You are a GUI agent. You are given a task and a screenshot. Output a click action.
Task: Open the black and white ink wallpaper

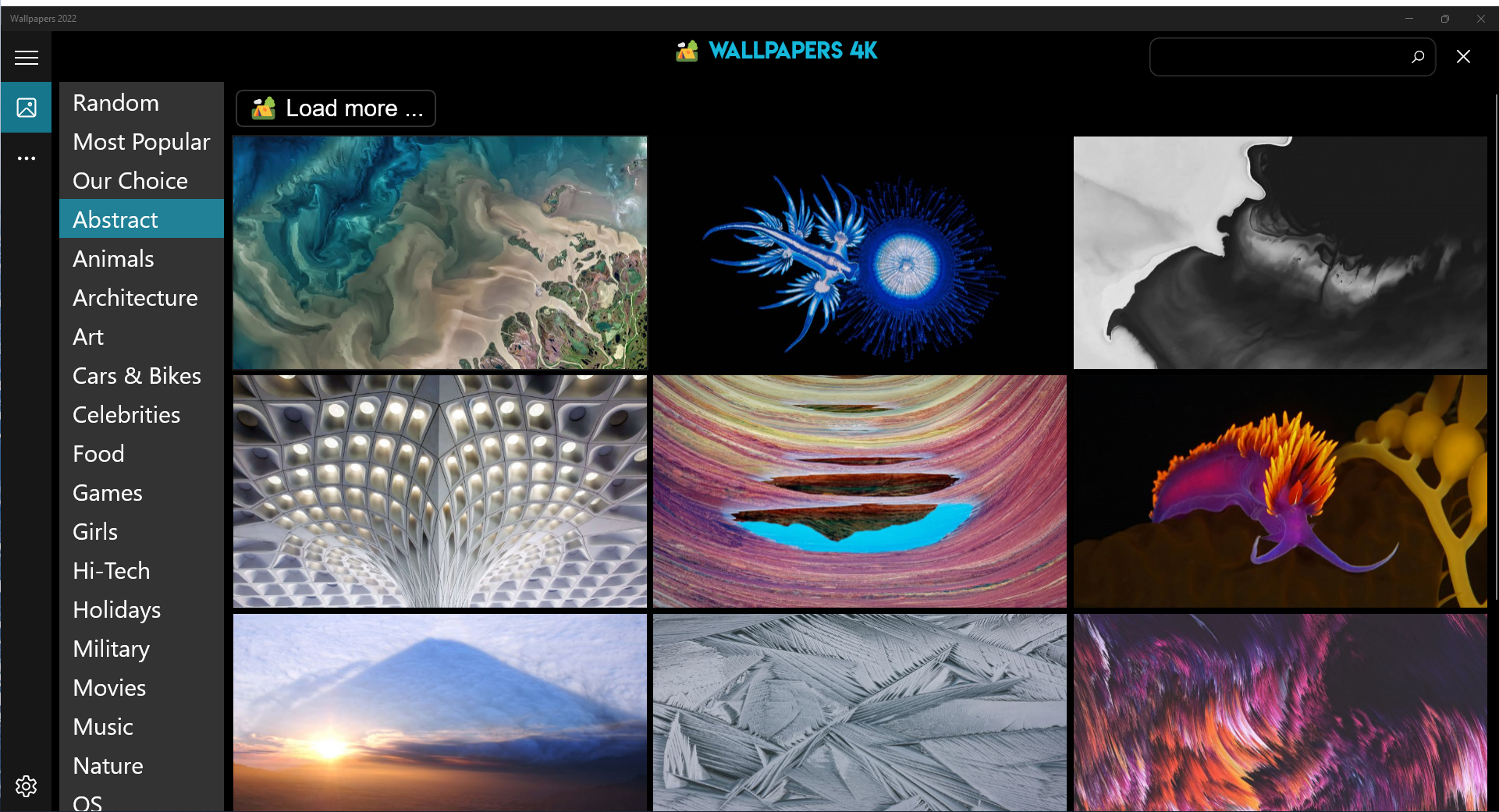pos(1280,253)
